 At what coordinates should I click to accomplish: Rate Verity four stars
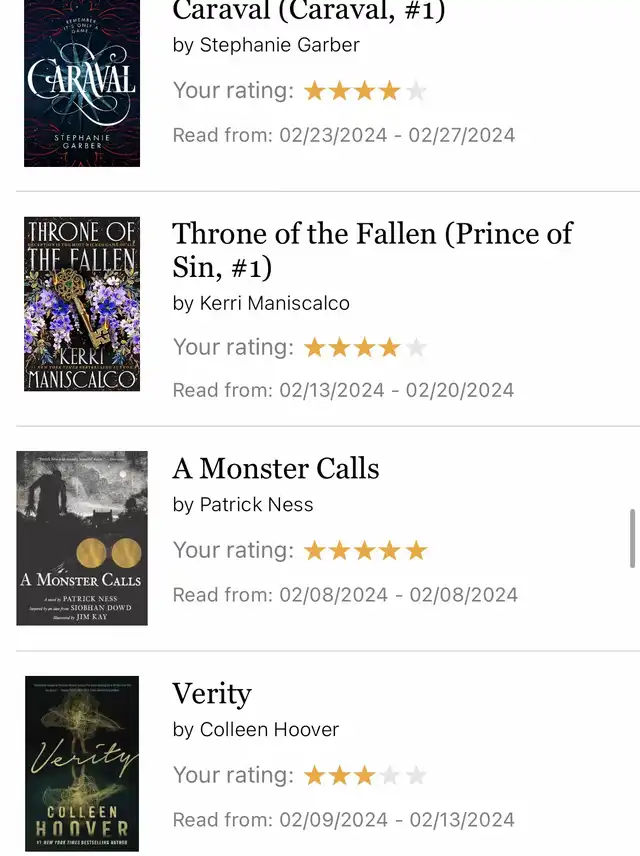click(391, 776)
